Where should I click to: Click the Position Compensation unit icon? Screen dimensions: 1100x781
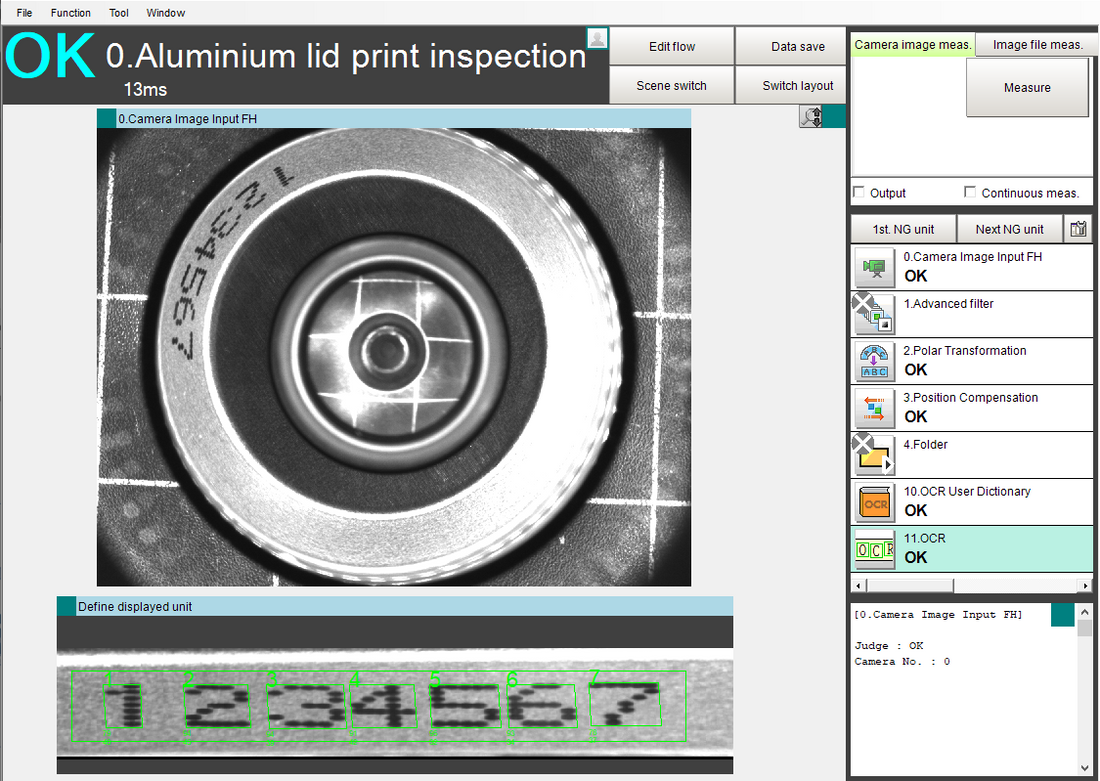[x=875, y=409]
